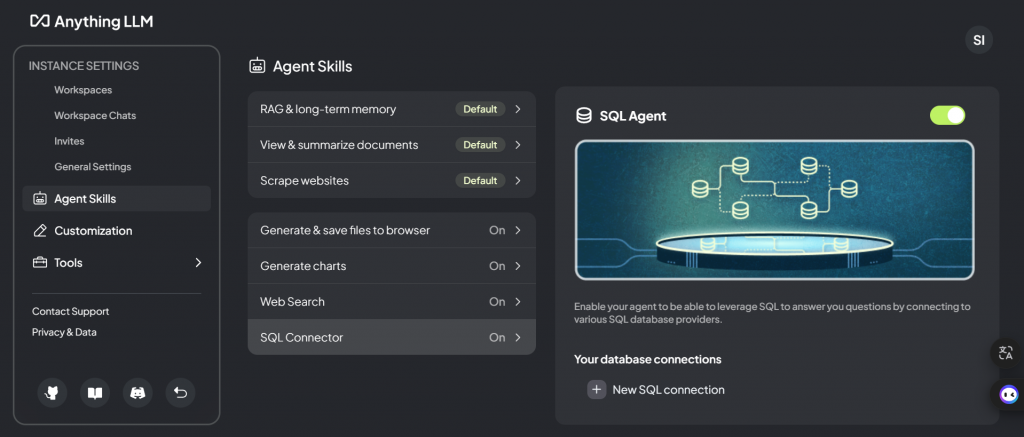Click the back arrow icon in sidebar footer

[180, 393]
